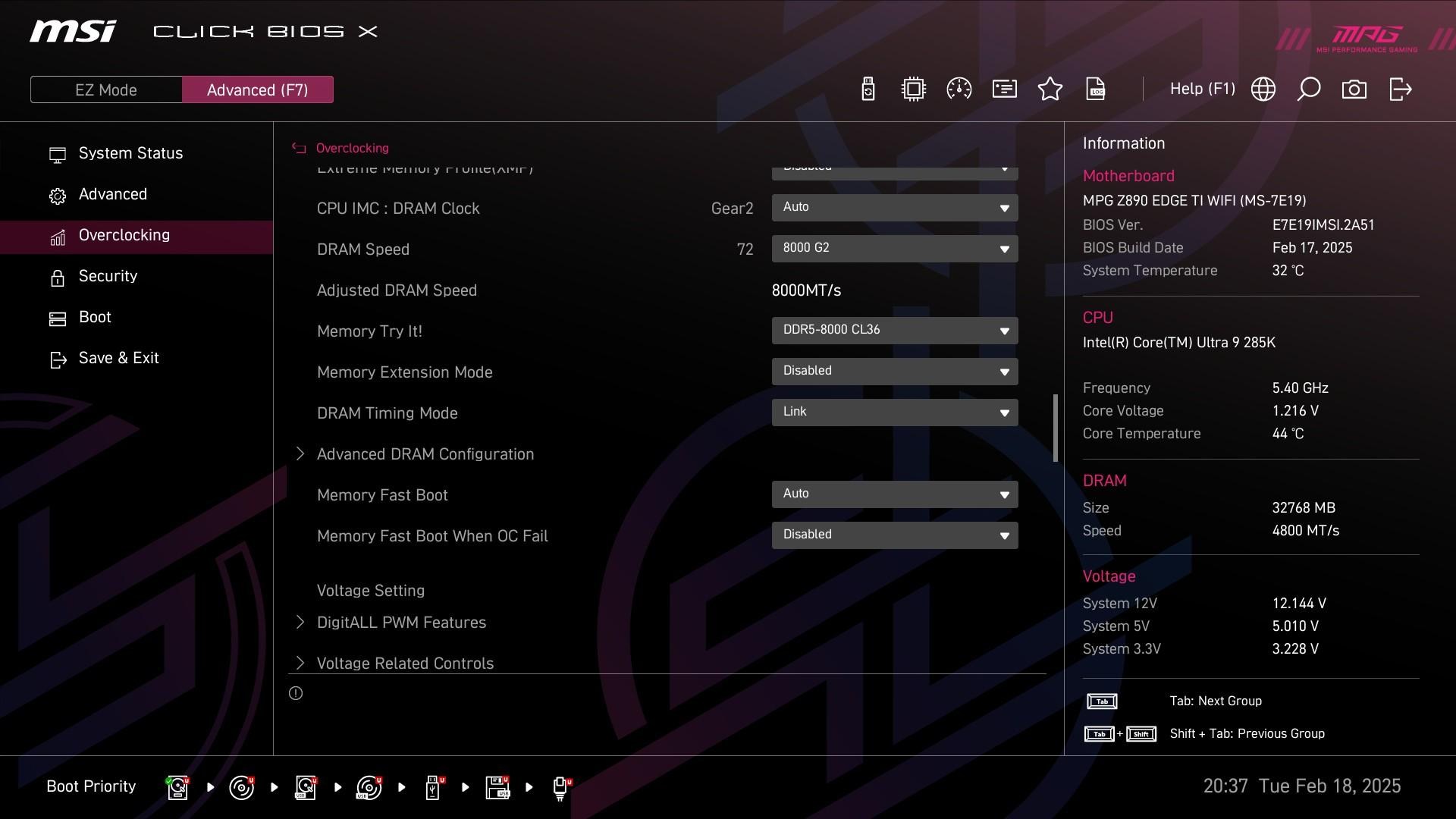Click the 72 value beside DRAM Speed
Screen dimensions: 1456x819
[745, 249]
